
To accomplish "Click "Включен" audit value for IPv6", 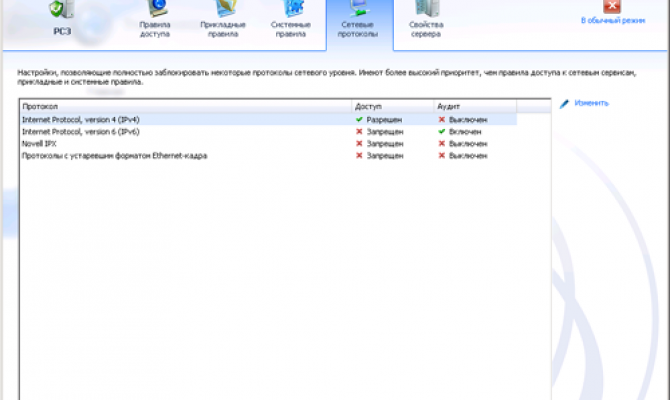I will click(x=465, y=132).
